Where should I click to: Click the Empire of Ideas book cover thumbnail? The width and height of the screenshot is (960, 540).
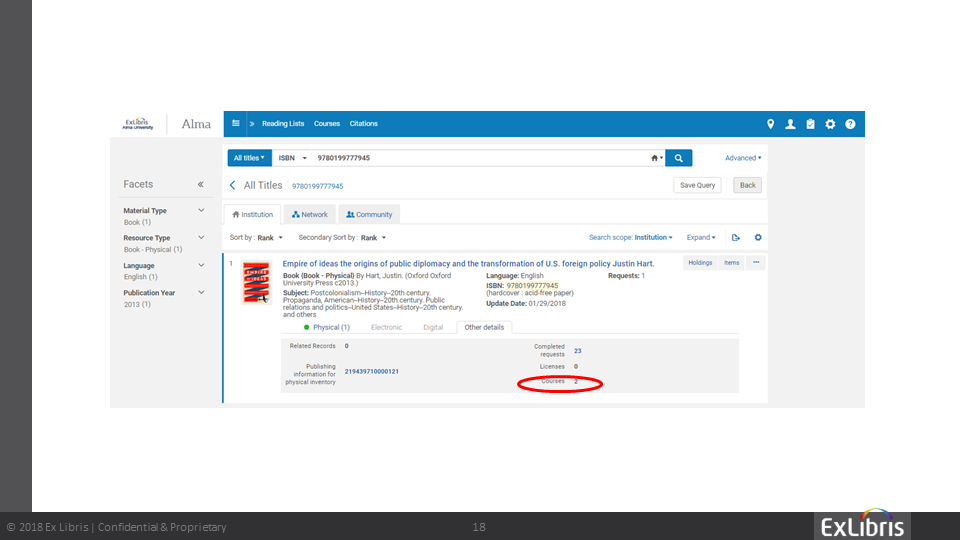click(256, 283)
